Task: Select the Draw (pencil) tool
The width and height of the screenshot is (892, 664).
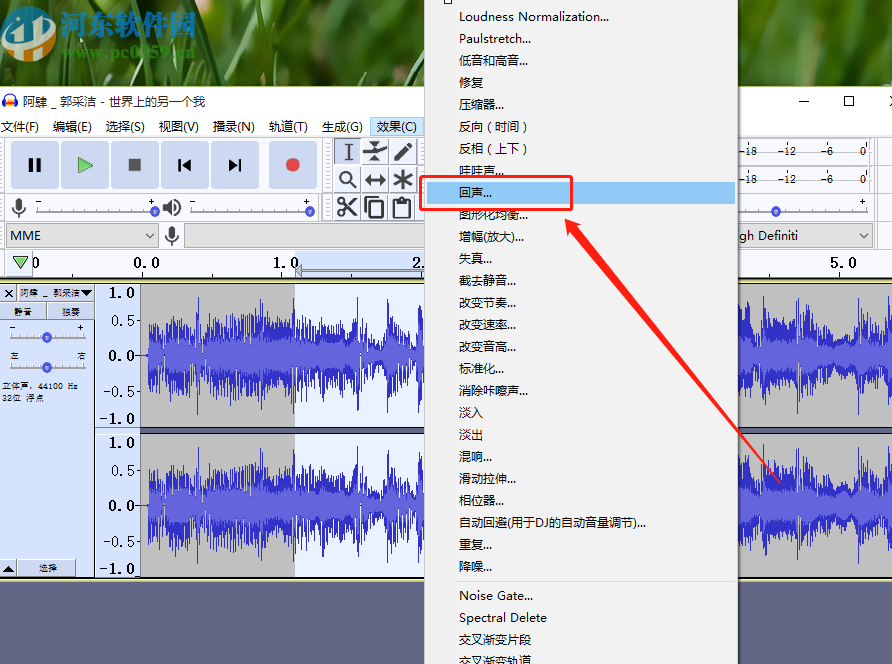Action: click(402, 150)
